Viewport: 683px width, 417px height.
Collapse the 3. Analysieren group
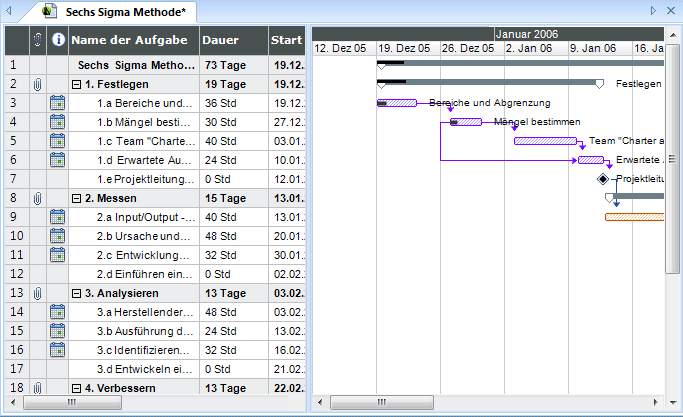[x=76, y=294]
